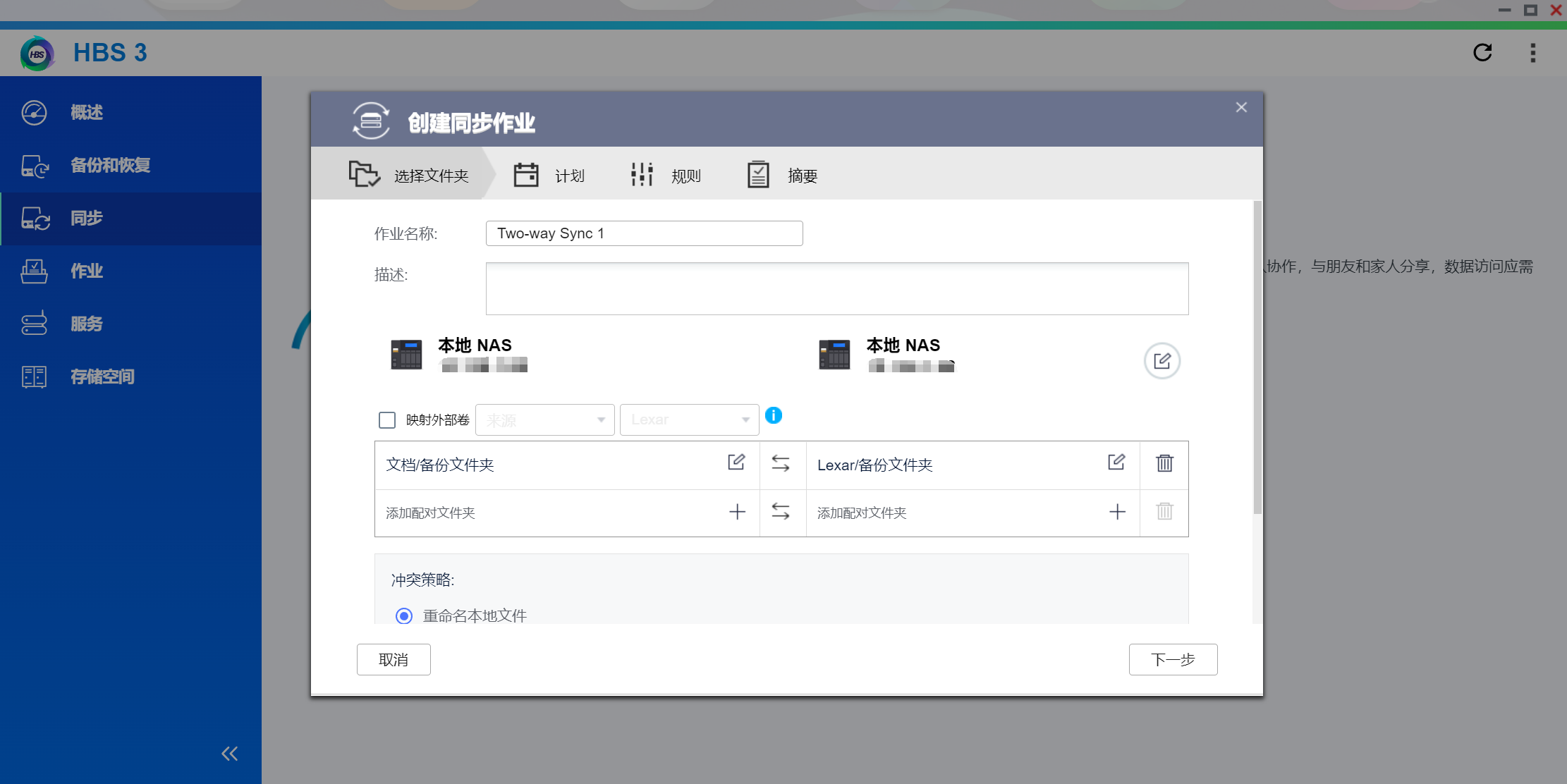
Task: Open the 来源 dropdown
Action: [x=544, y=419]
